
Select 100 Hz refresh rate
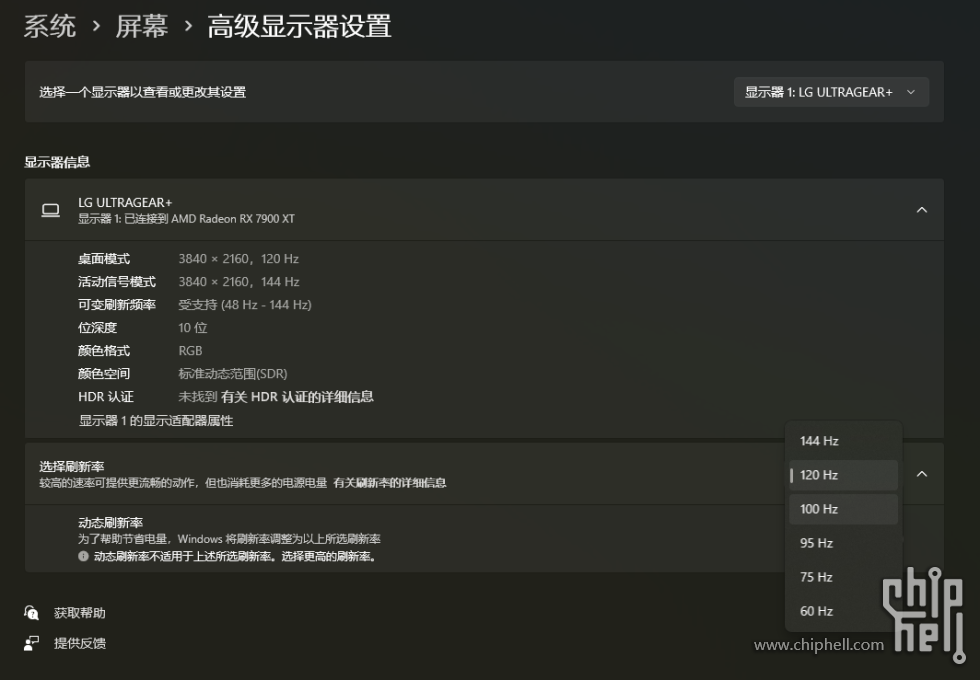843,509
